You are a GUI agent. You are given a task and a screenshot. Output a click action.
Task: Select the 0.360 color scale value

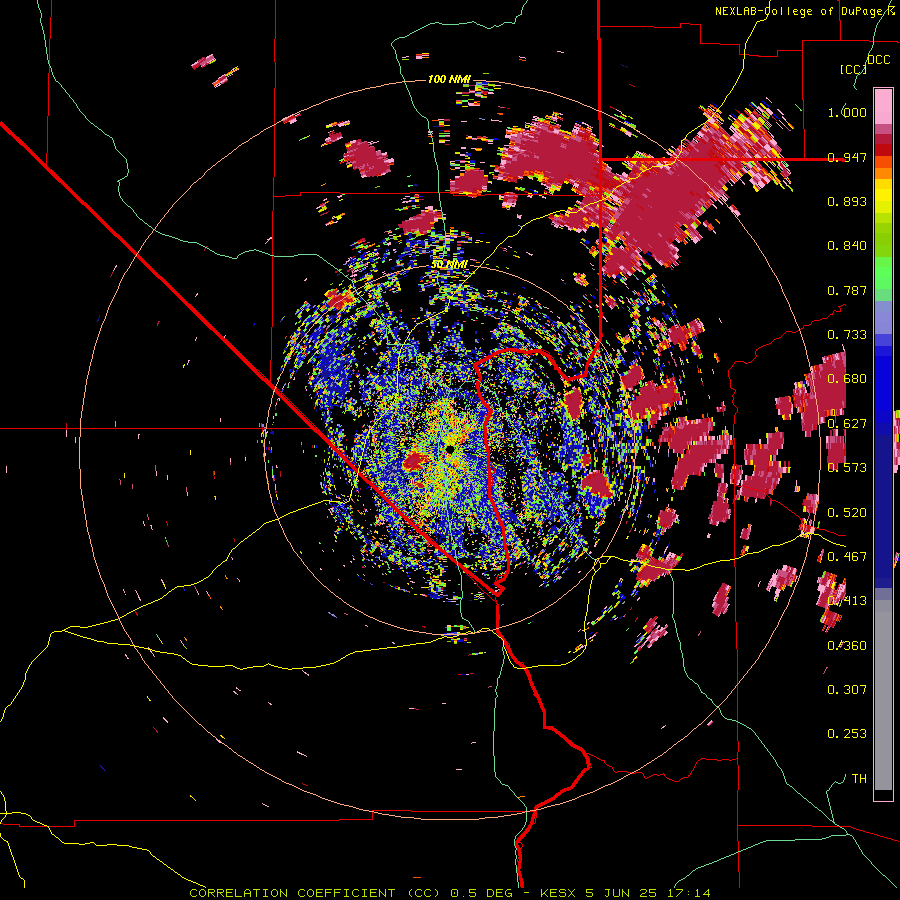point(847,645)
